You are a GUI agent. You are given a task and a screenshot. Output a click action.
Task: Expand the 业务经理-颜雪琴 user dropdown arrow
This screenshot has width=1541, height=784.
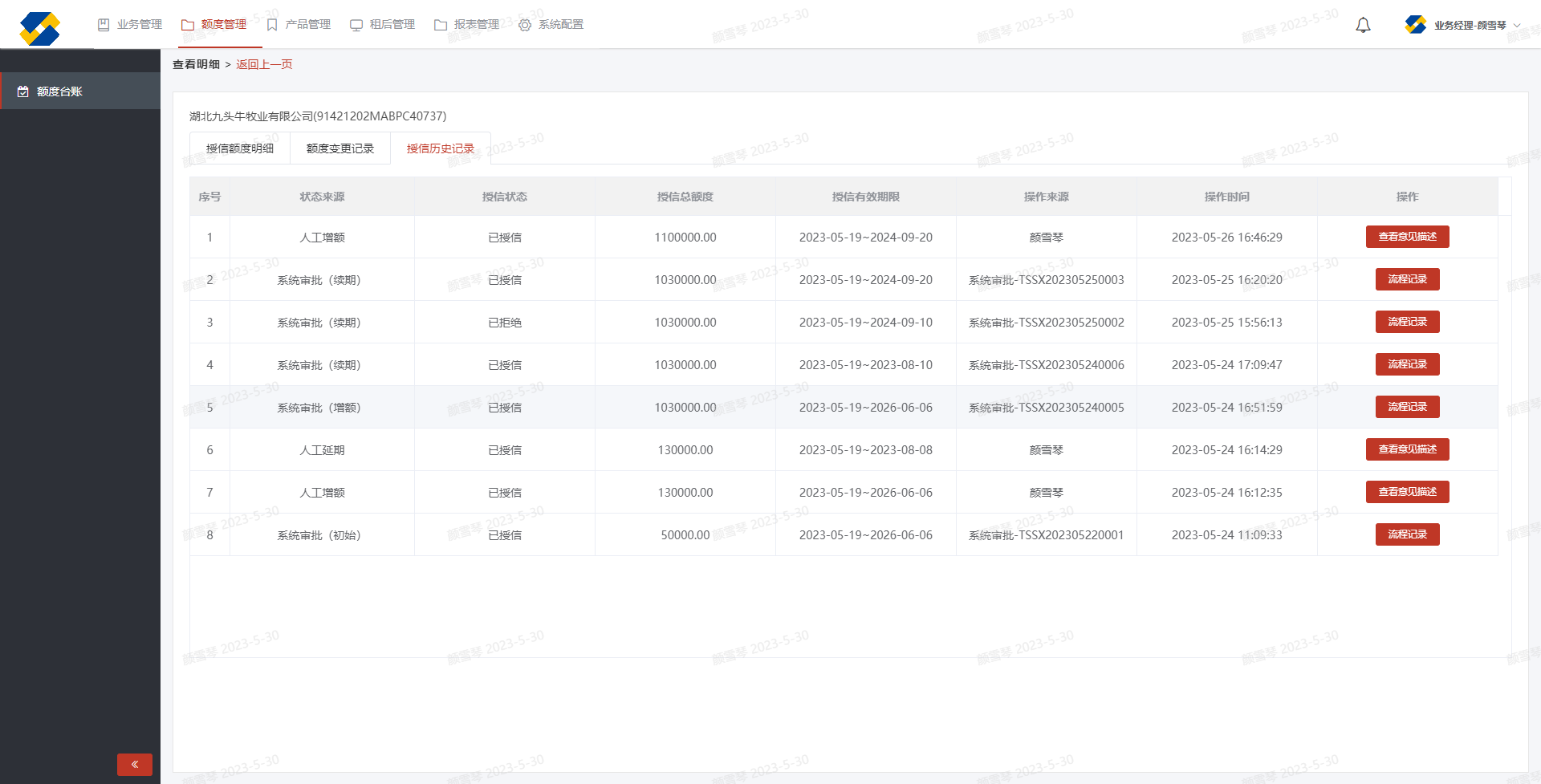[x=1517, y=26]
